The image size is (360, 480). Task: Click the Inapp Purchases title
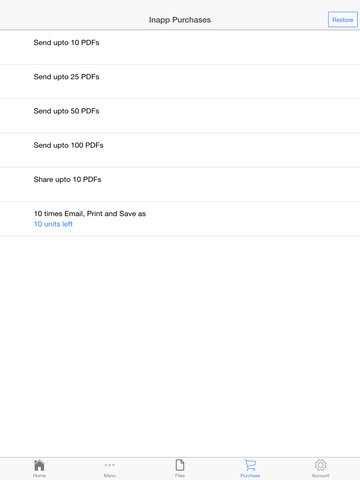[x=180, y=20]
